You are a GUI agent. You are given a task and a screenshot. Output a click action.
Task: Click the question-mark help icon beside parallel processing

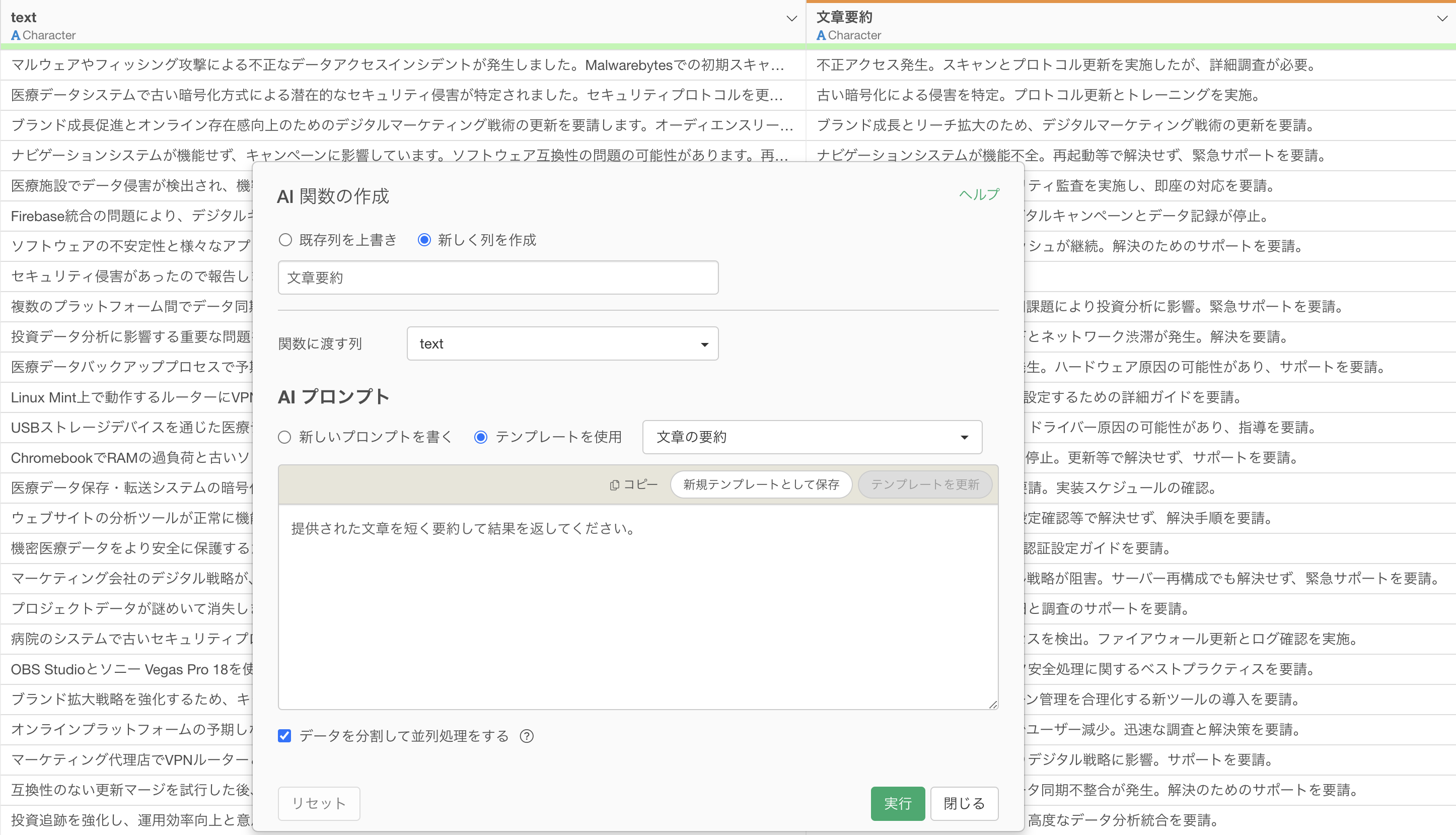coord(526,736)
